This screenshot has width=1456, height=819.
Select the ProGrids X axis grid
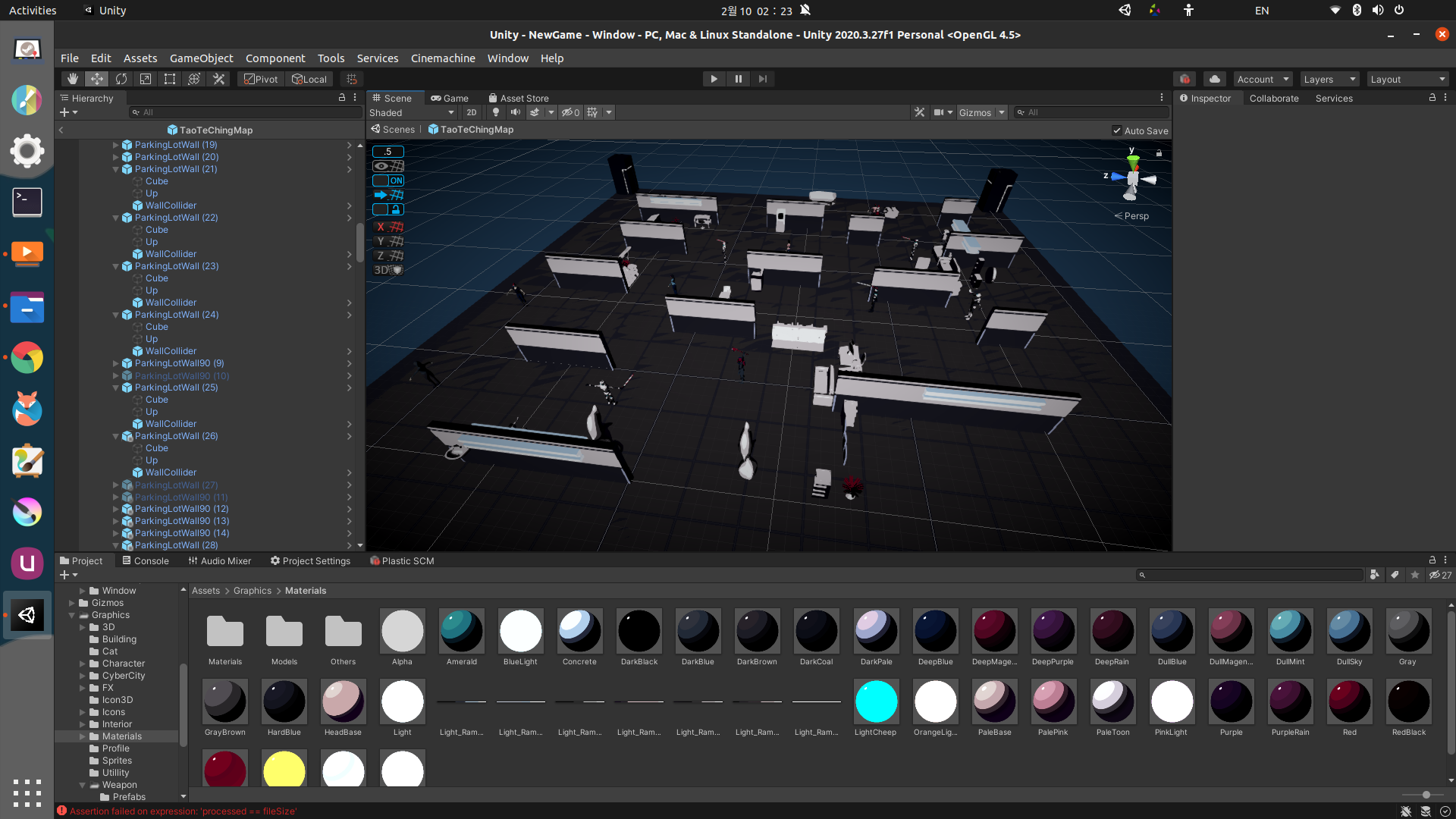(x=389, y=227)
